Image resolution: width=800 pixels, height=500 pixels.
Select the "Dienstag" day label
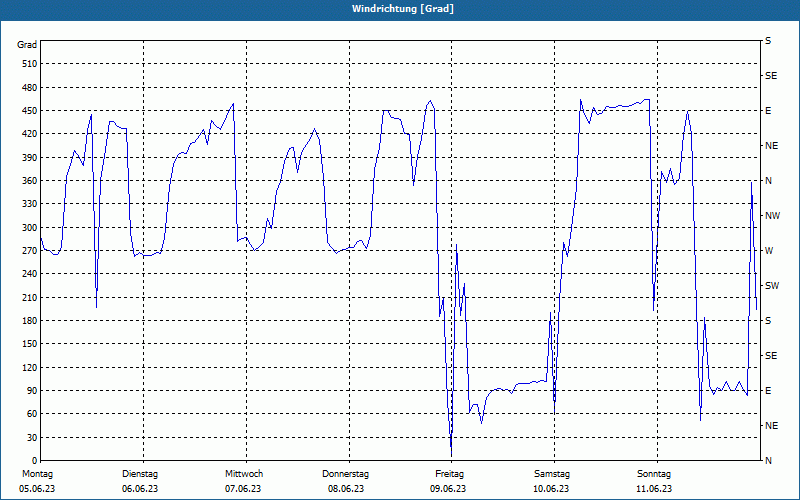(x=140, y=474)
